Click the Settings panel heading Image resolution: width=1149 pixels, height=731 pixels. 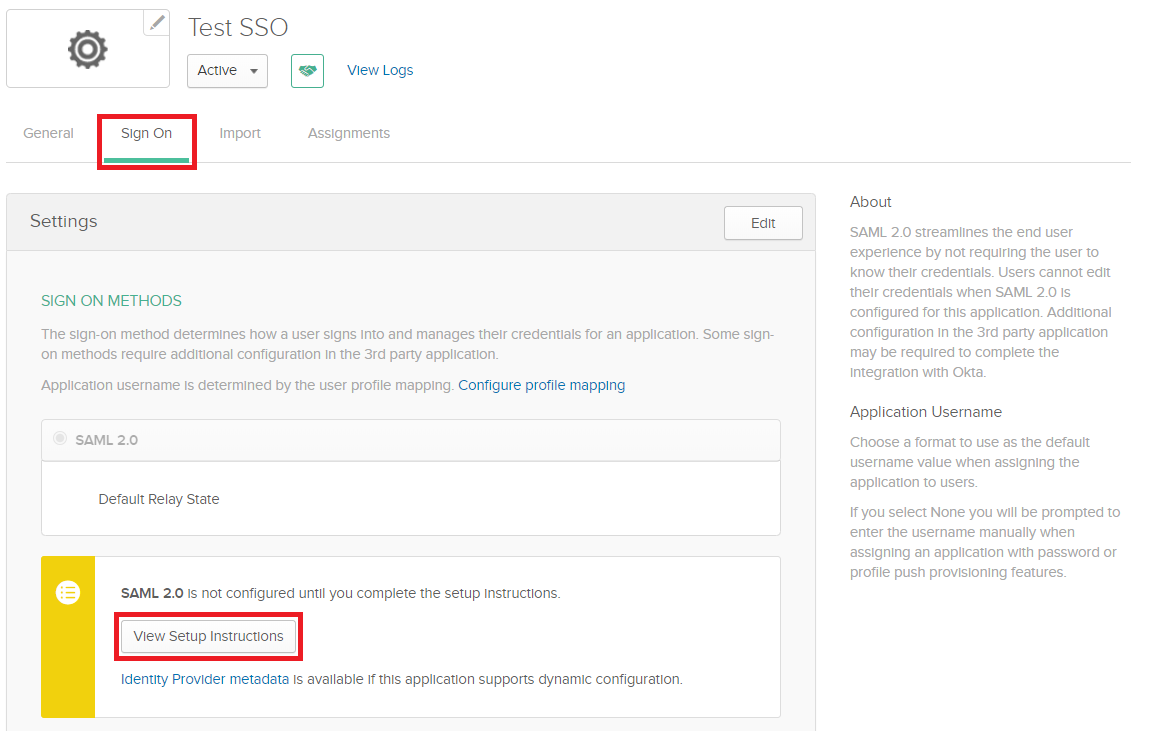tap(64, 221)
